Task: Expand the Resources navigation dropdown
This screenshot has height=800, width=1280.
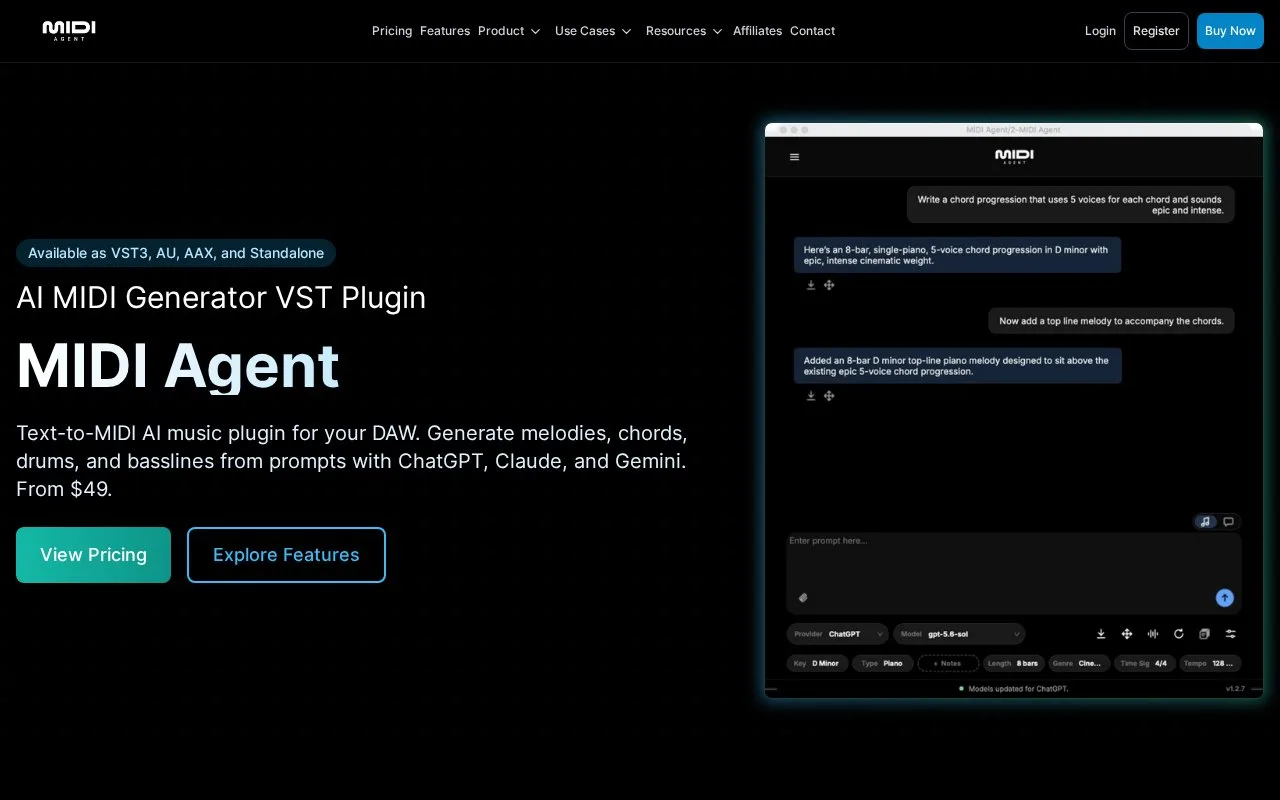Action: [x=684, y=31]
